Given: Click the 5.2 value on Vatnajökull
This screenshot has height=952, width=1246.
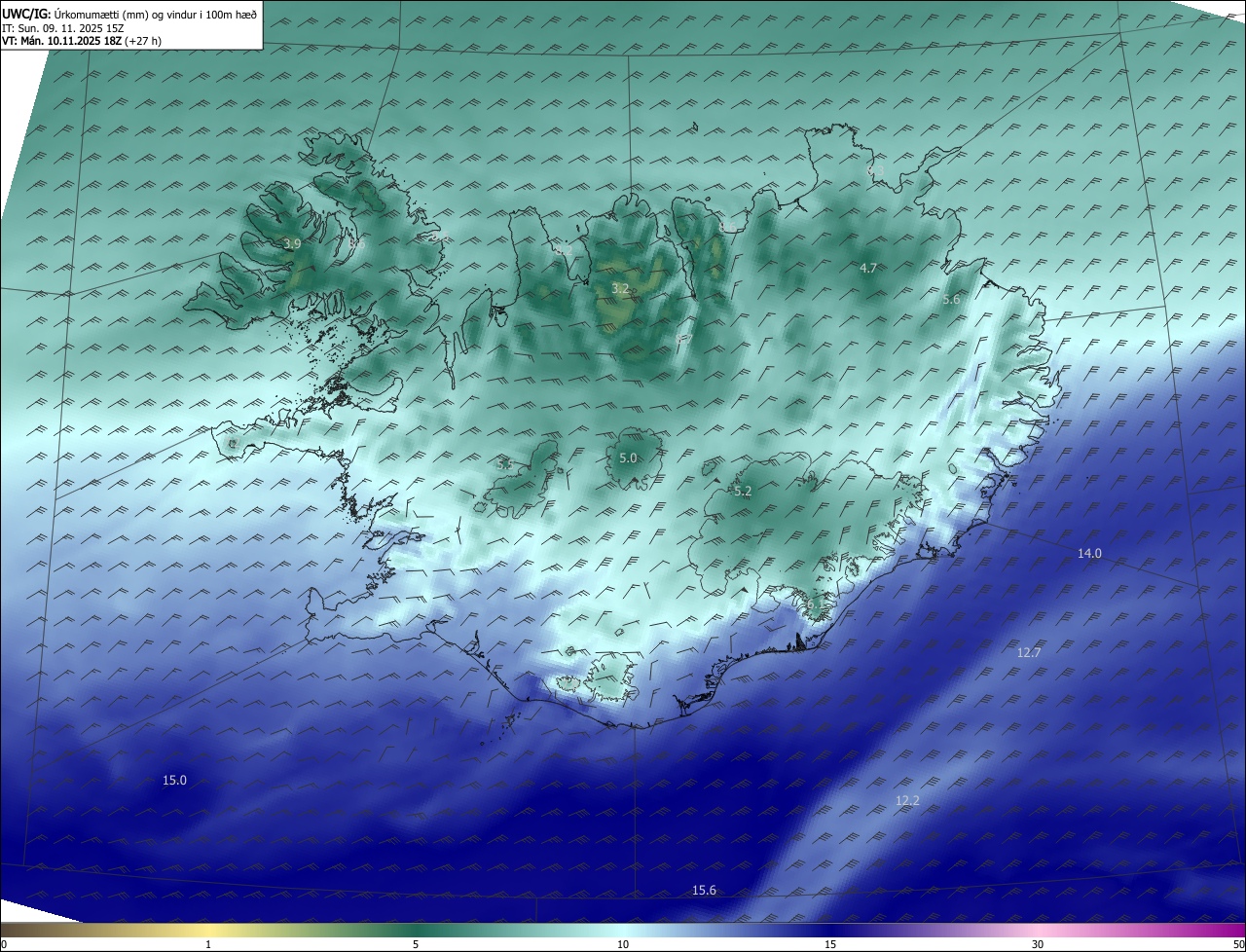Looking at the screenshot, I should 743,492.
